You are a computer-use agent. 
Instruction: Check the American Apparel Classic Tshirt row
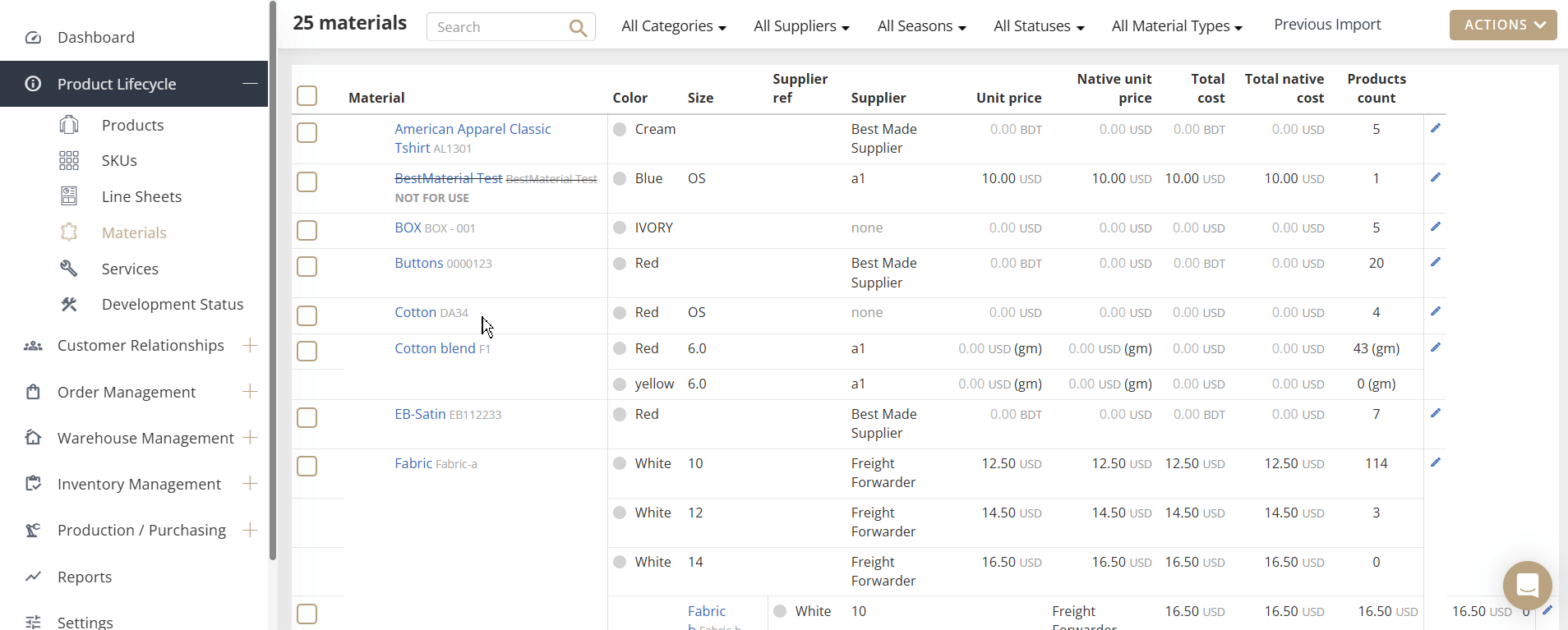[307, 132]
